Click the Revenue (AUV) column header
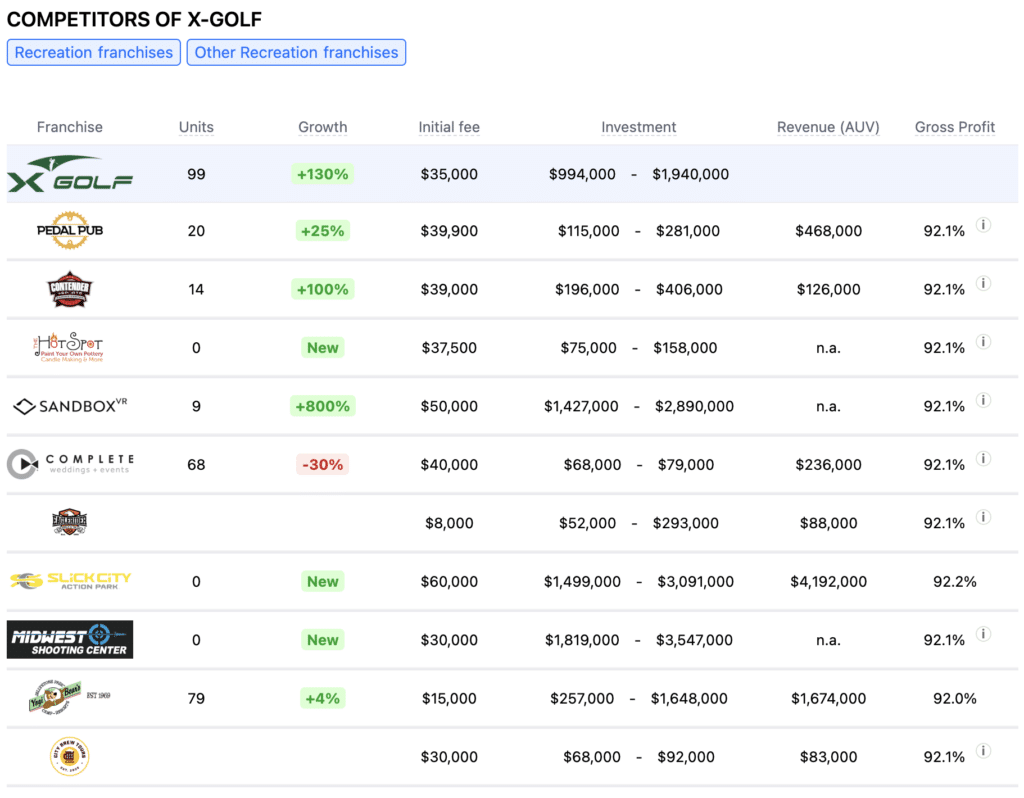This screenshot has width=1024, height=798. 828,127
